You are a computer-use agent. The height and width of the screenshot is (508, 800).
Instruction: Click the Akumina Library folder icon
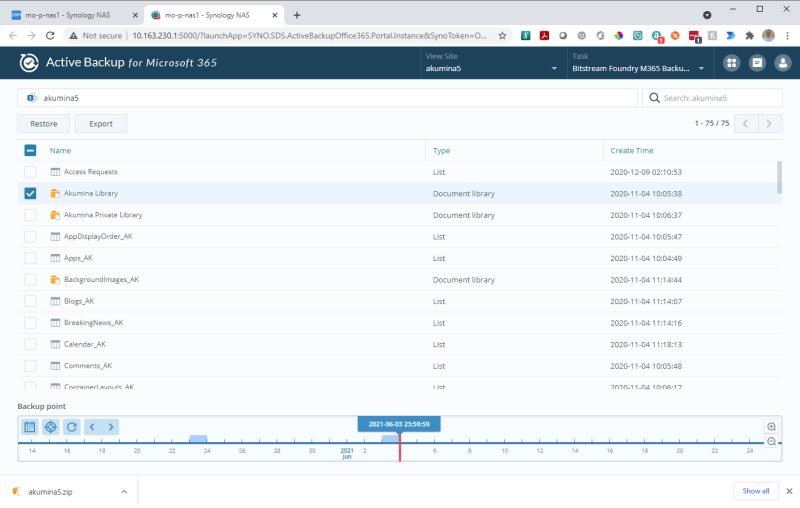pos(55,193)
